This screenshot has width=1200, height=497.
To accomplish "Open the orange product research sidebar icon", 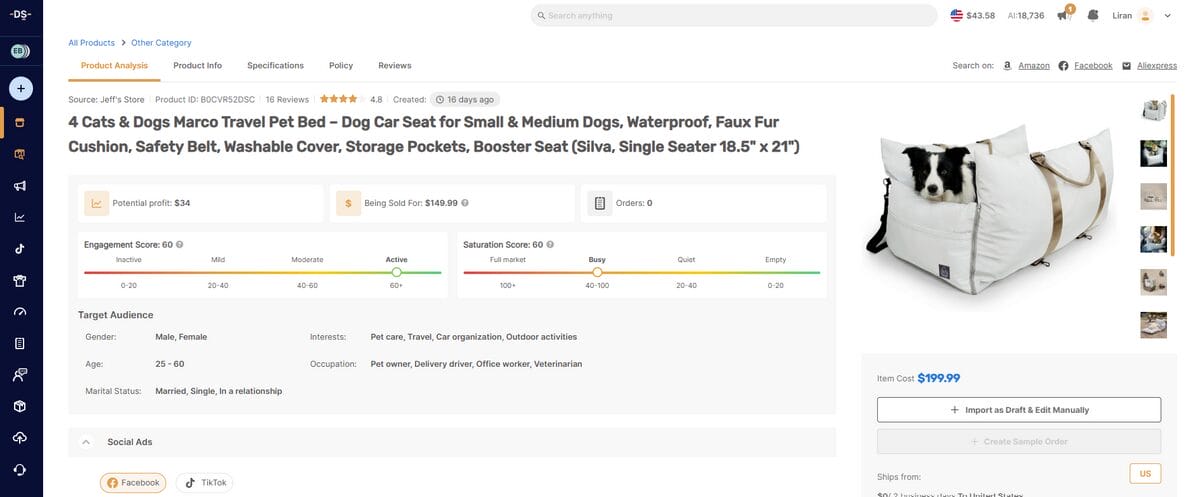I will [20, 155].
